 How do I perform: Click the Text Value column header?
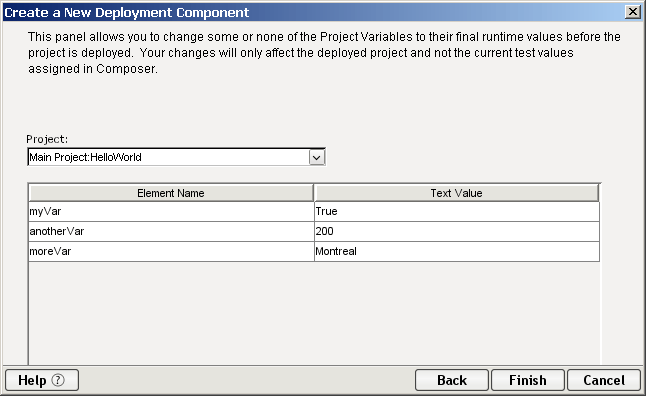(456, 193)
